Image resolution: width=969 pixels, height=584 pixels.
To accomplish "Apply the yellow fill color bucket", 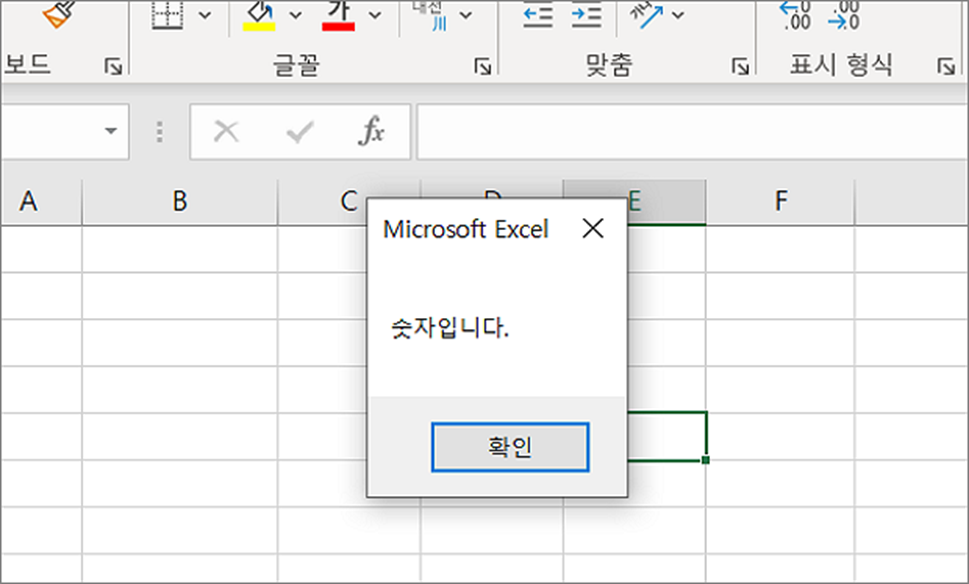I will coord(259,15).
